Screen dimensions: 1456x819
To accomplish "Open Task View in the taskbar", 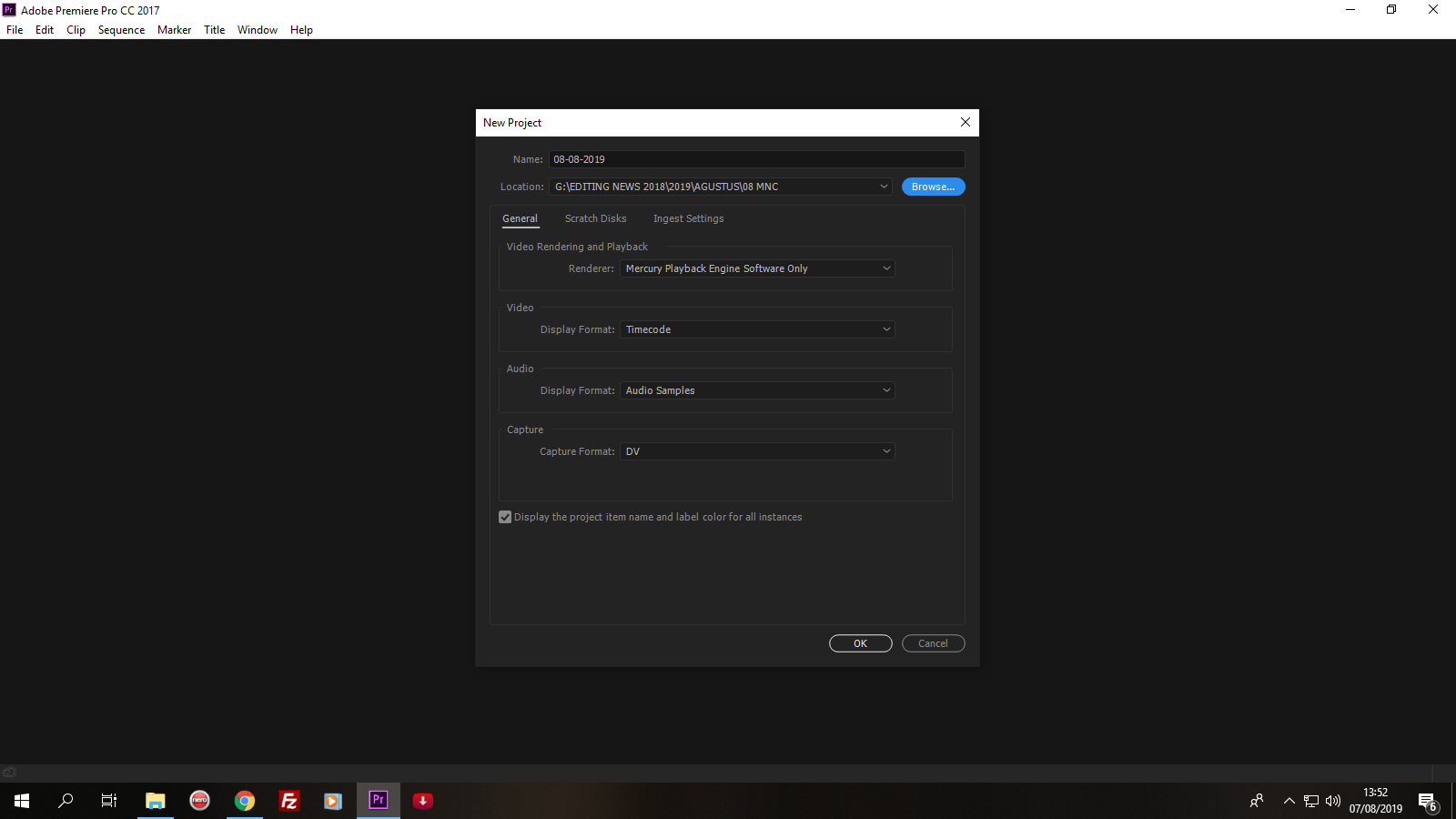I will [109, 801].
